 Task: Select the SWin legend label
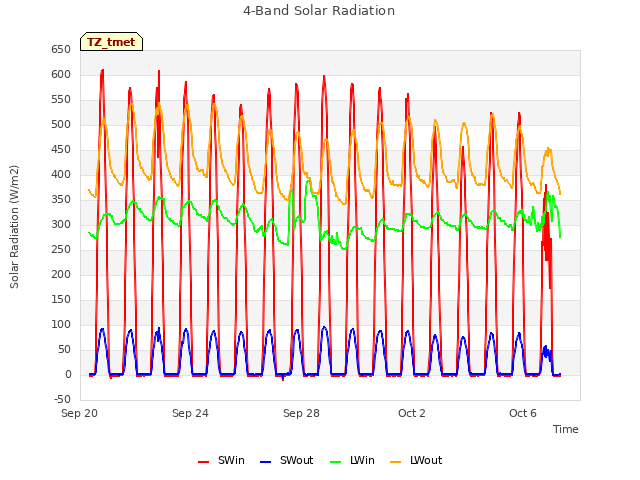[x=231, y=460]
